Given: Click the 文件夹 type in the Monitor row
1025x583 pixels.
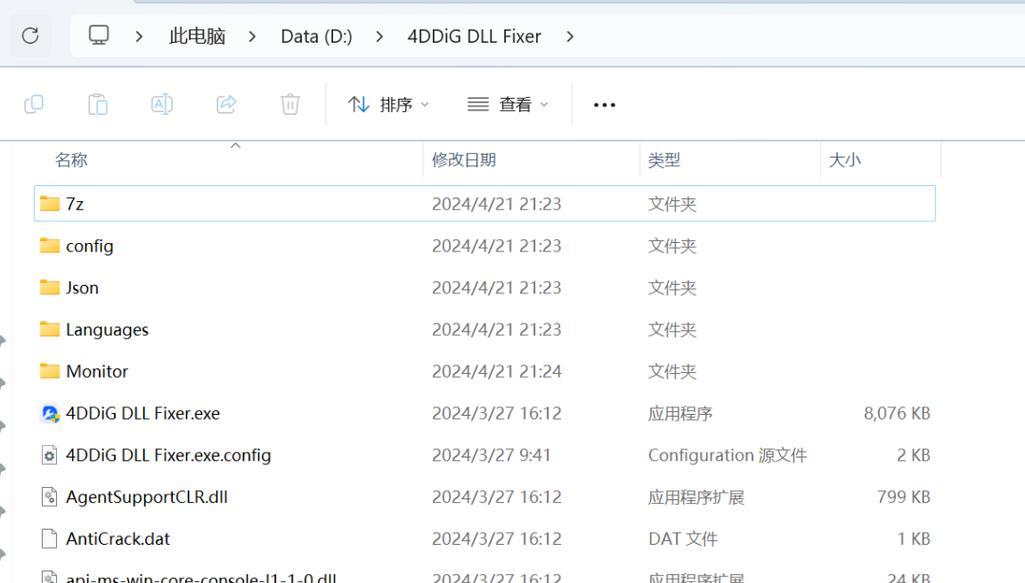Looking at the screenshot, I should point(672,371).
